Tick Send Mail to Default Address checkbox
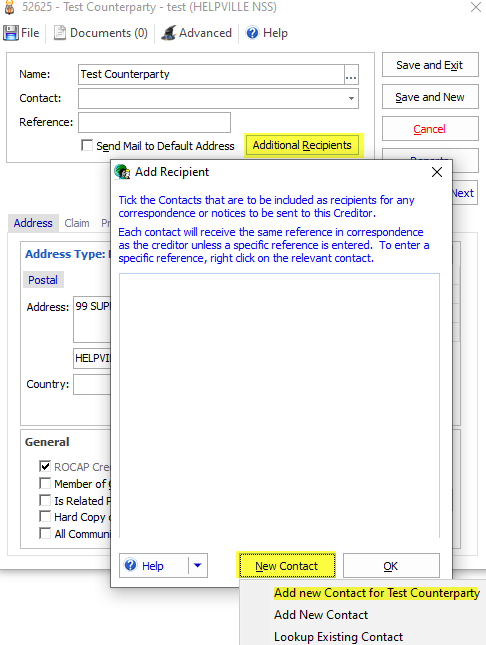486x645 pixels. point(87,145)
